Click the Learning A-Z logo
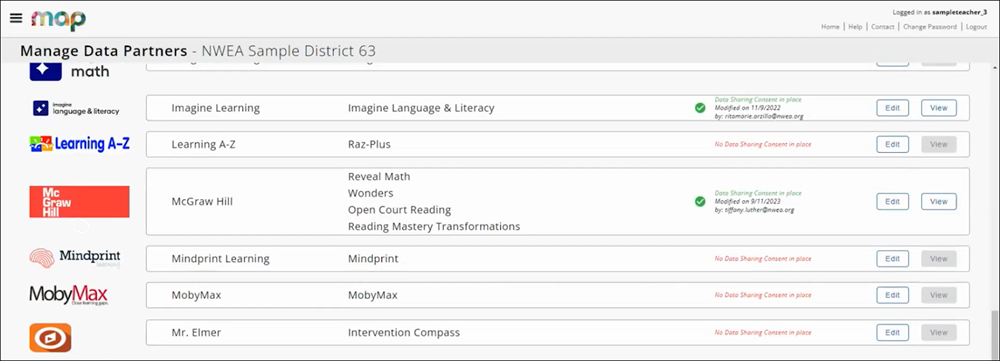The image size is (1000, 361). [79, 144]
